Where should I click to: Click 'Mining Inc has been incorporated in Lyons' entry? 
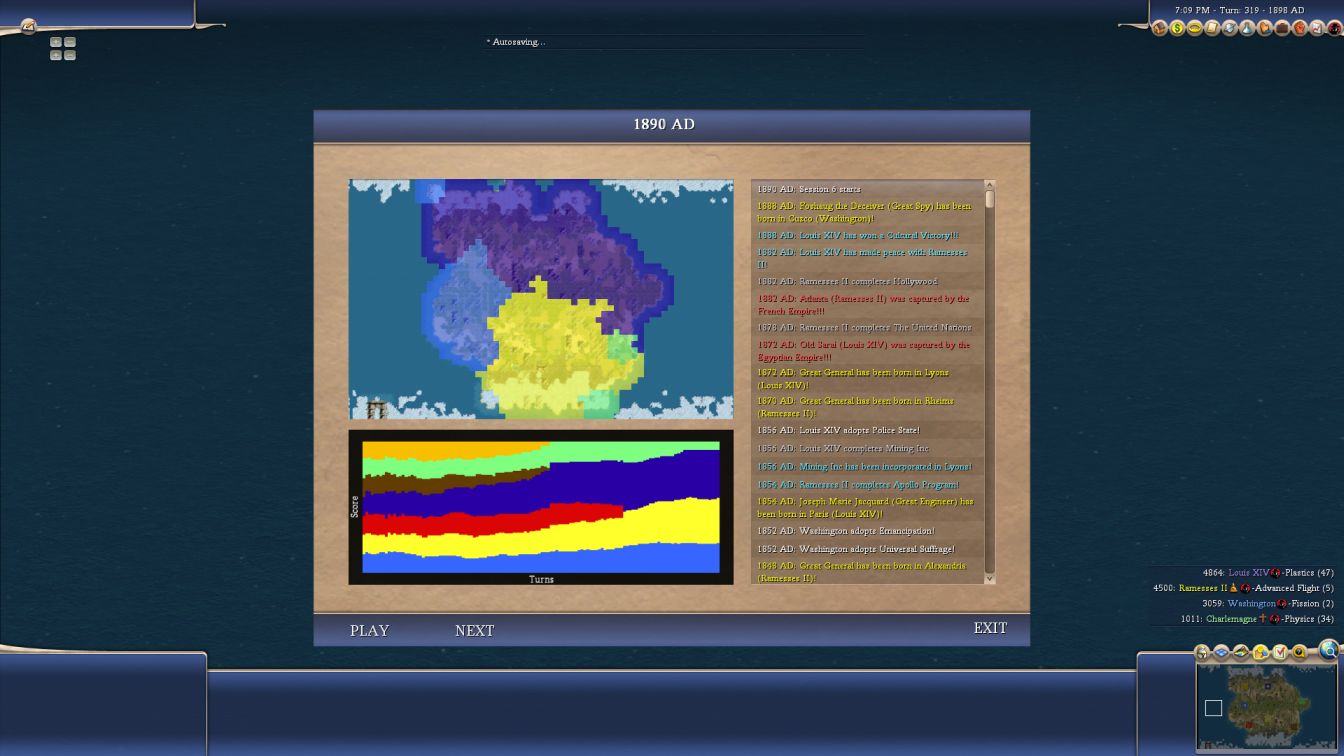point(864,467)
